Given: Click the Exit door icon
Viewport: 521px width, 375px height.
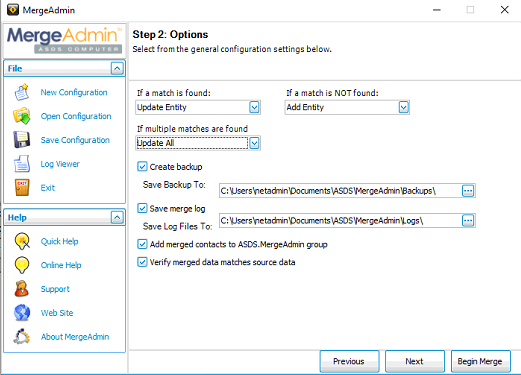Looking at the screenshot, I should 22,187.
